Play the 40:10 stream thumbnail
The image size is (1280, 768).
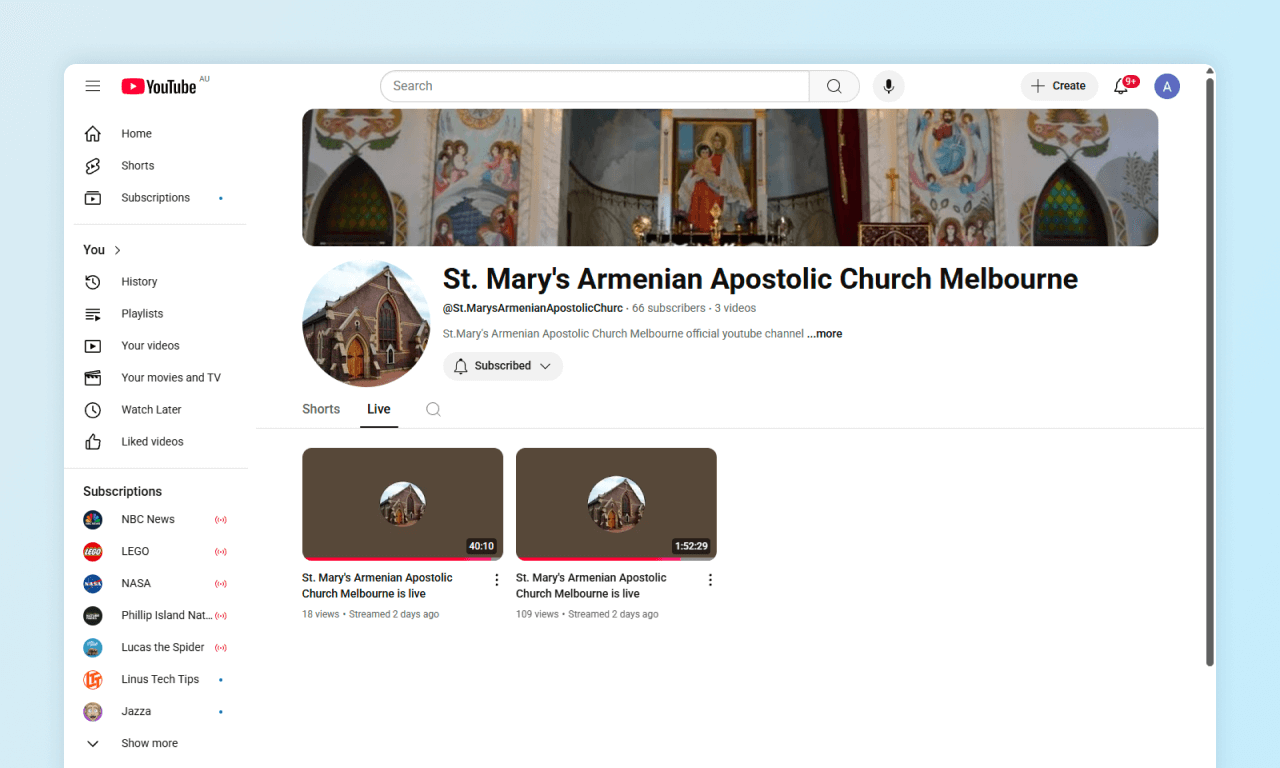[x=402, y=504]
